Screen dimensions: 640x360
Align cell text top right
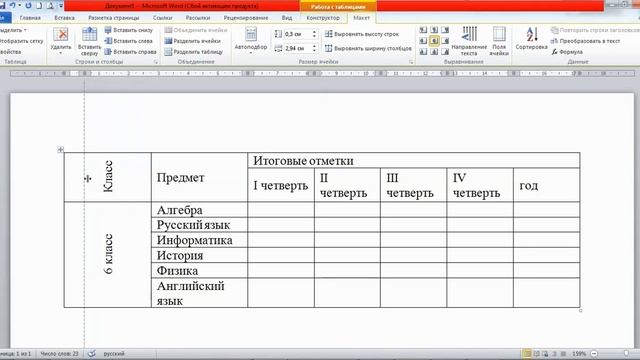(445, 30)
